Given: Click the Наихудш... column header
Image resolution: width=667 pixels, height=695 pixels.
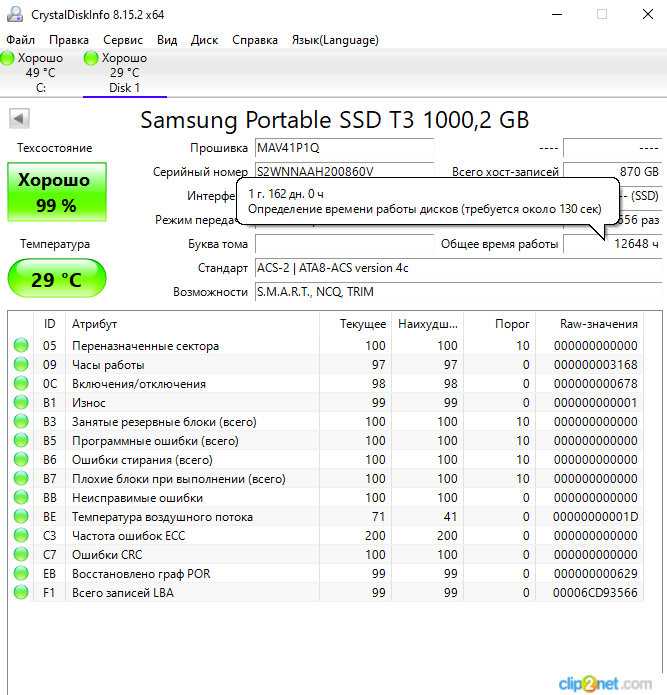Looking at the screenshot, I should tap(427, 324).
